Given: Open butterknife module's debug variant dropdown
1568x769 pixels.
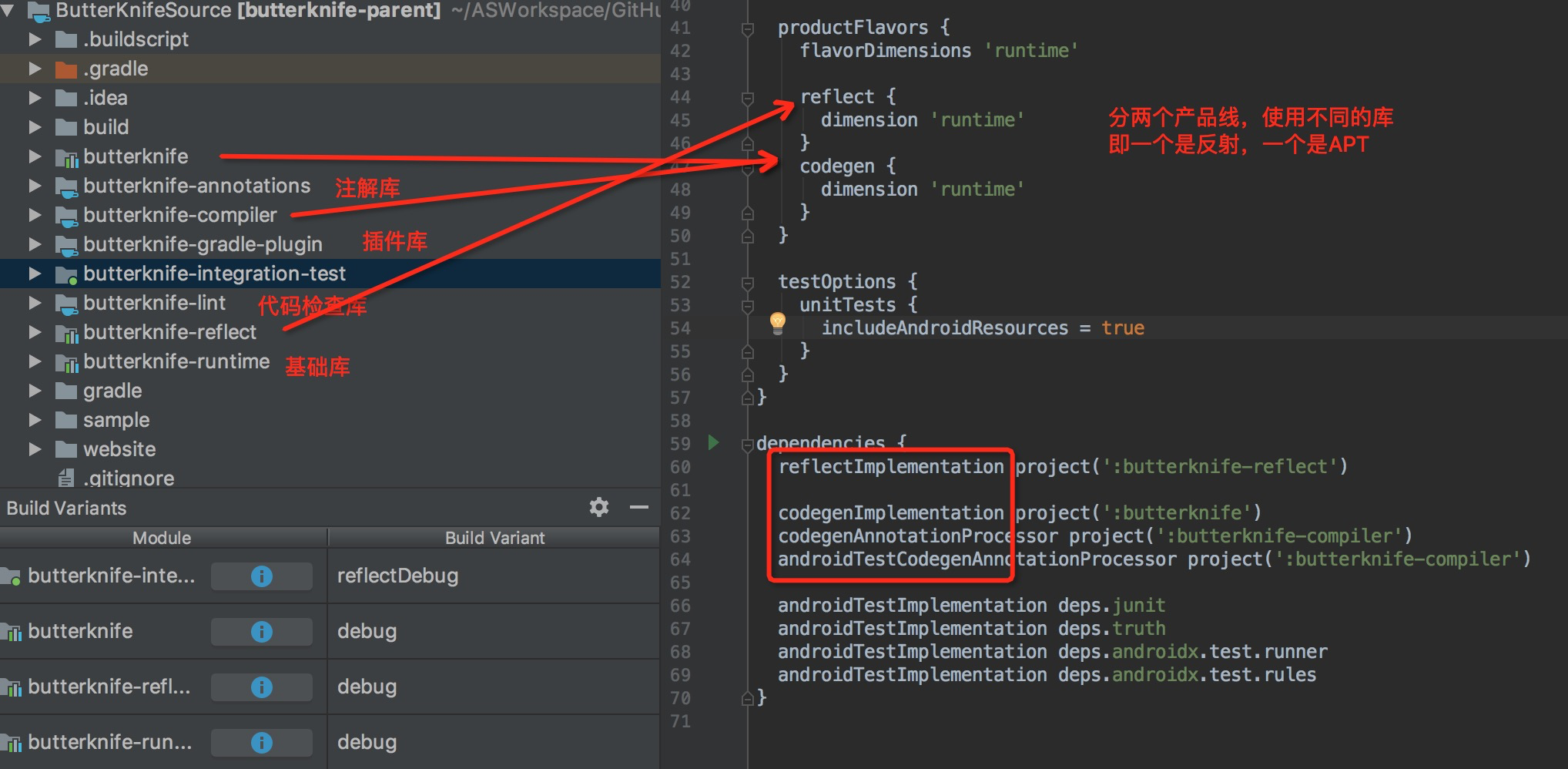Looking at the screenshot, I should [x=494, y=631].
